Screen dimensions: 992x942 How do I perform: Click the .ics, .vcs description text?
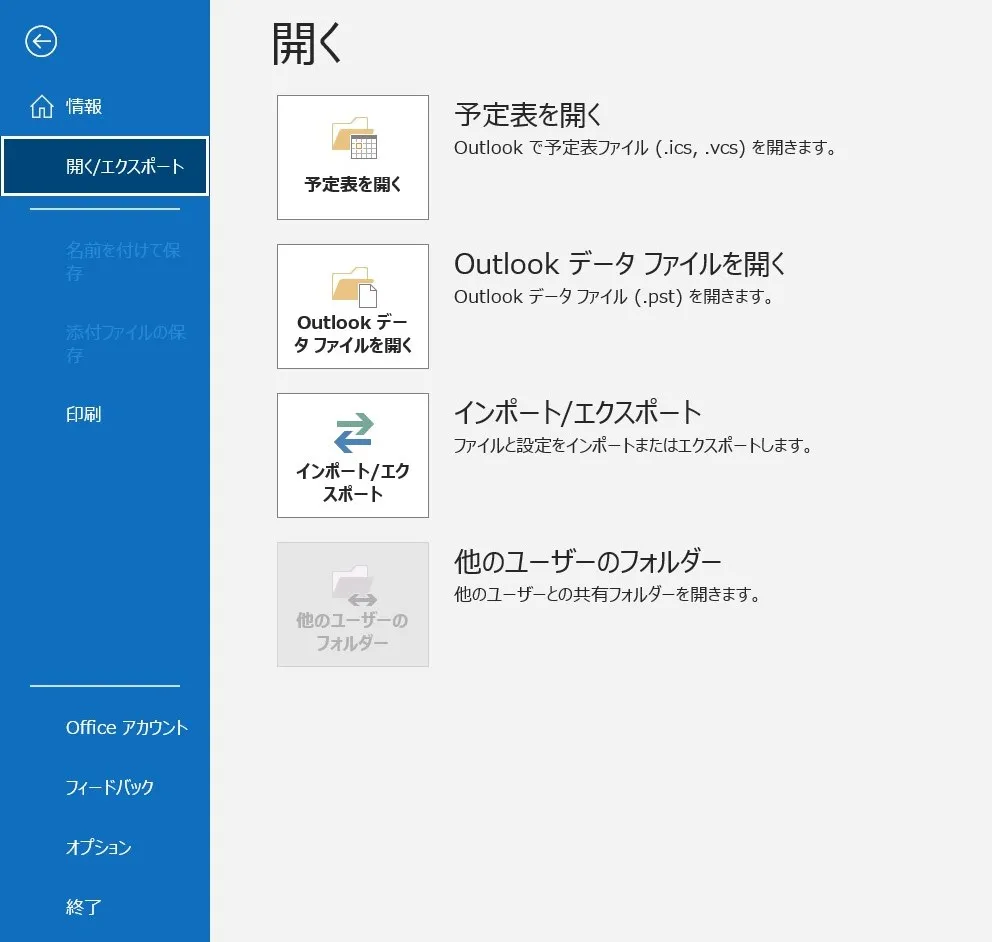coord(645,148)
